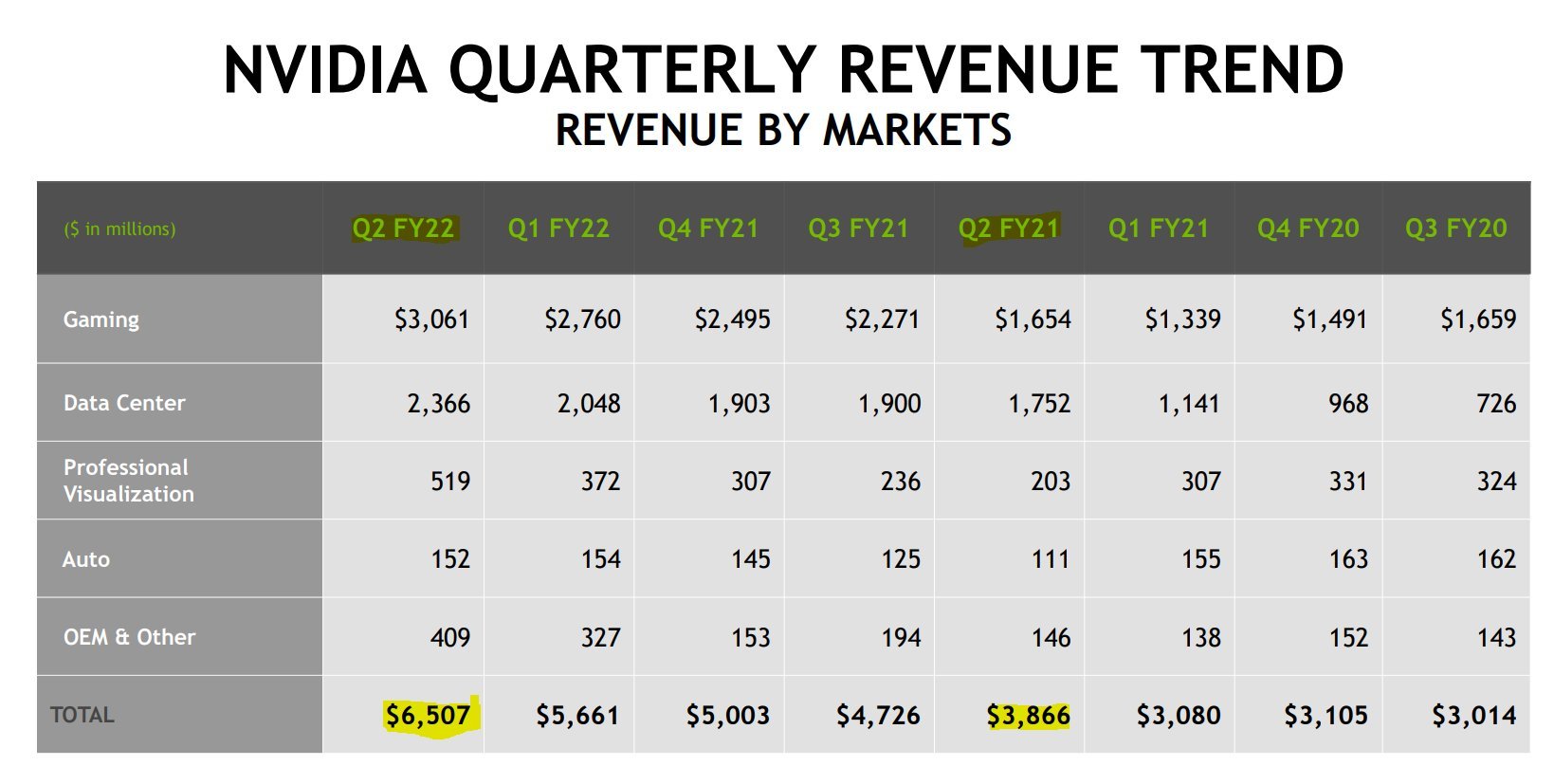Click total value '$4,726'

click(x=878, y=716)
